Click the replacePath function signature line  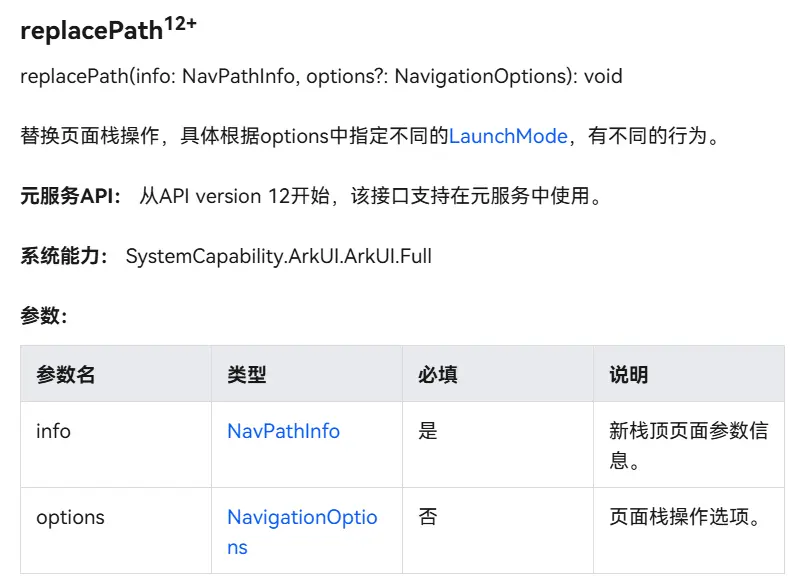321,76
